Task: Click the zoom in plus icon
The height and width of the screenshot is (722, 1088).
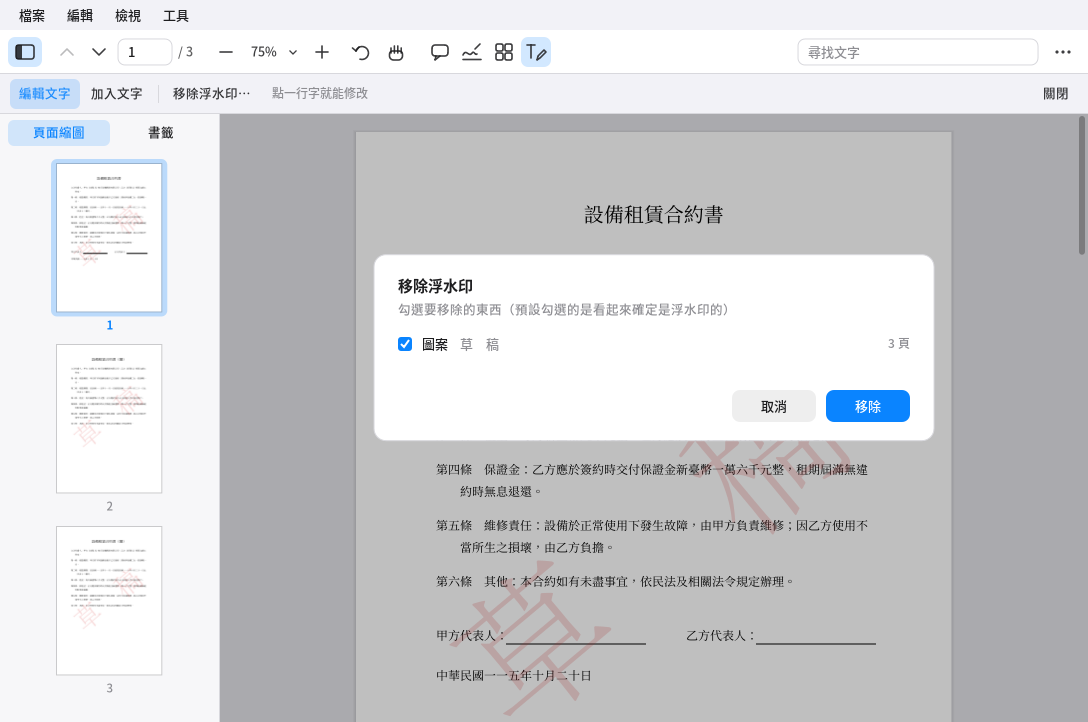Action: pos(321,52)
